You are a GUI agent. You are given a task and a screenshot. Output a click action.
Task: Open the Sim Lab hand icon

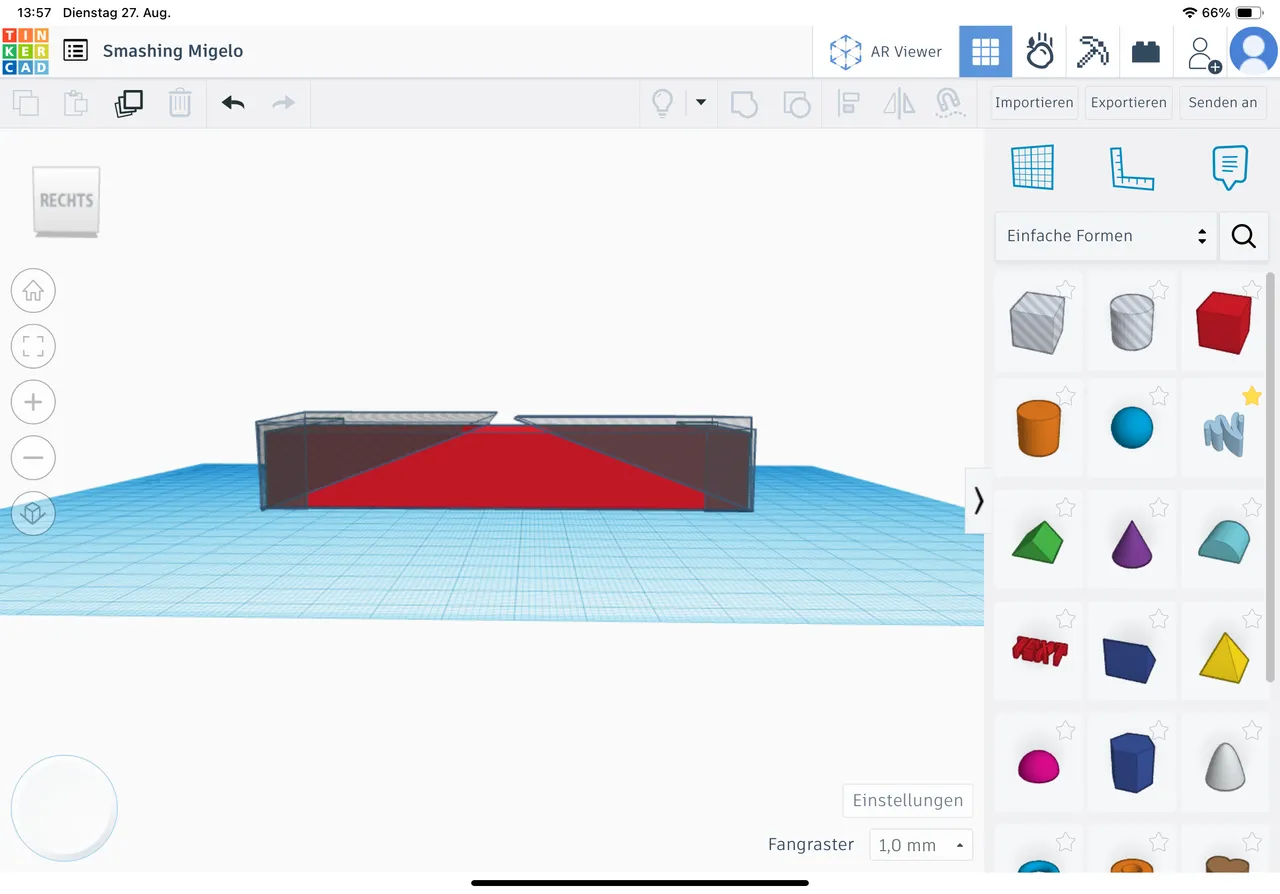pos(1040,52)
